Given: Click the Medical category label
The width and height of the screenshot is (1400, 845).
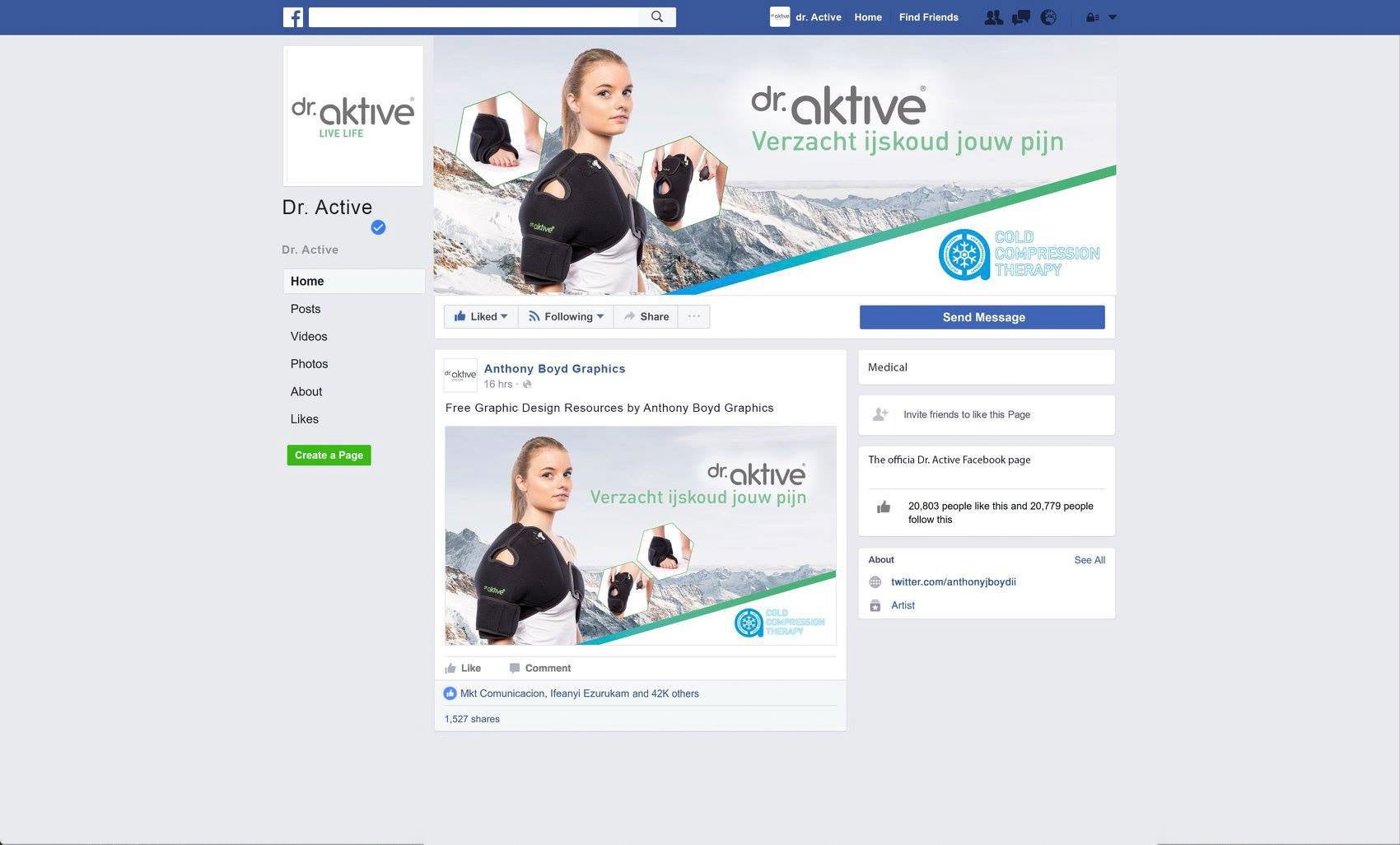Looking at the screenshot, I should [888, 367].
